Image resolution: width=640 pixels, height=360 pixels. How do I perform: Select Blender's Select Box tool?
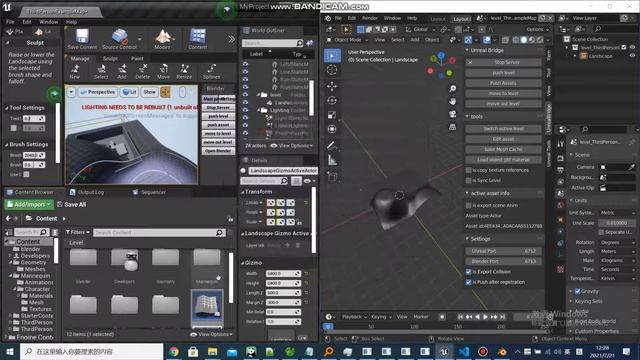coord(332,55)
